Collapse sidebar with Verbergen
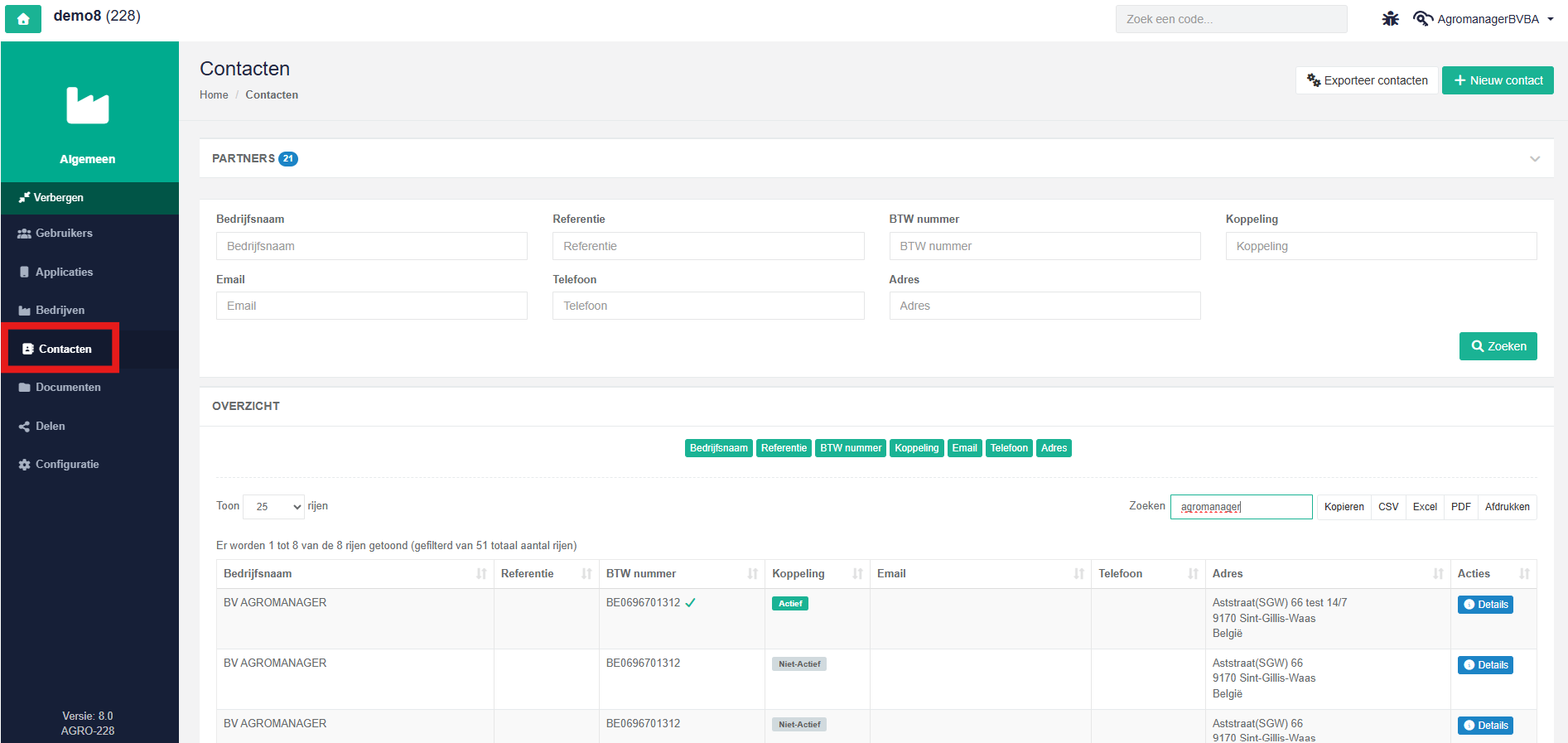The image size is (1568, 743). pos(89,198)
